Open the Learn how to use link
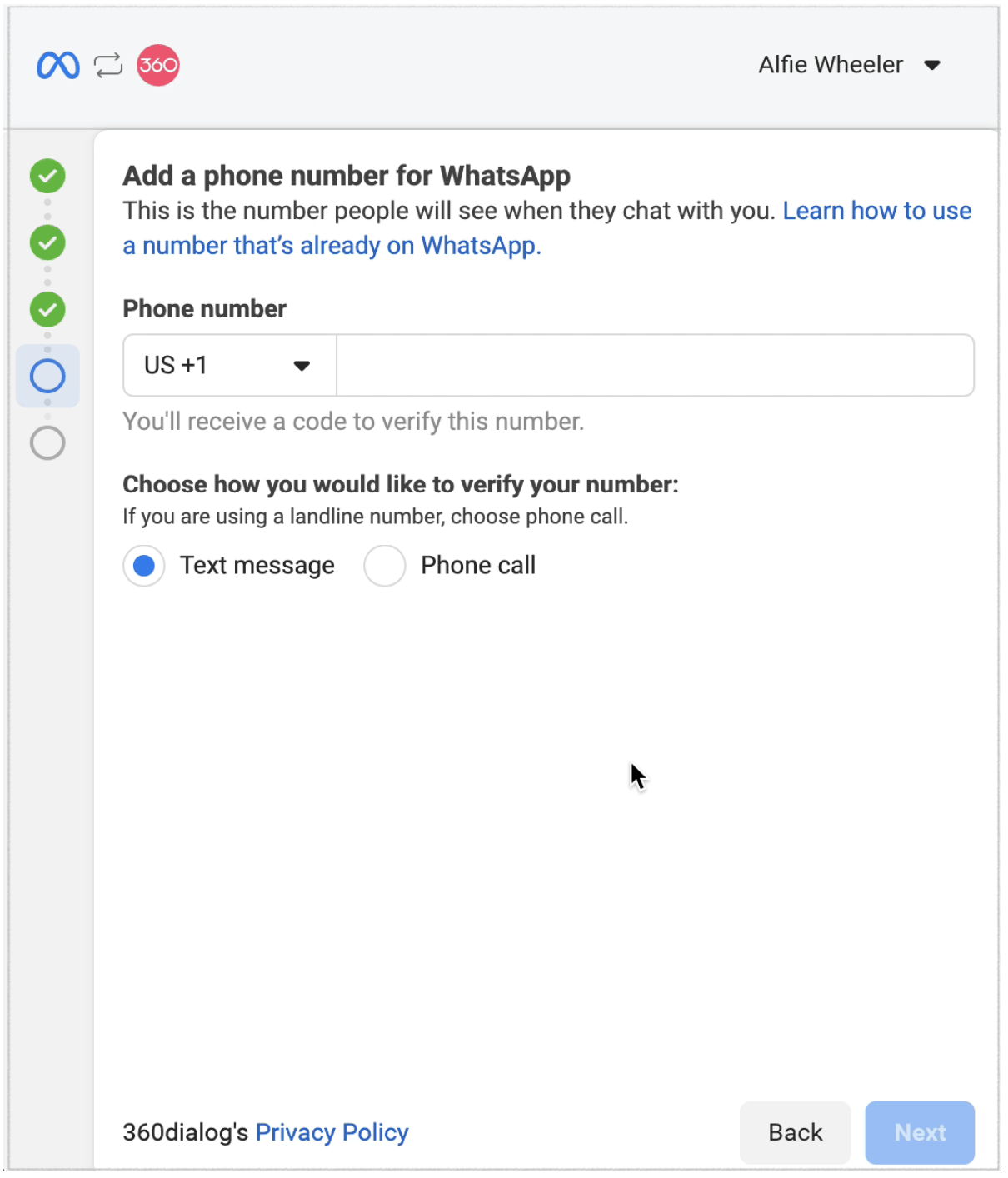 (x=877, y=211)
